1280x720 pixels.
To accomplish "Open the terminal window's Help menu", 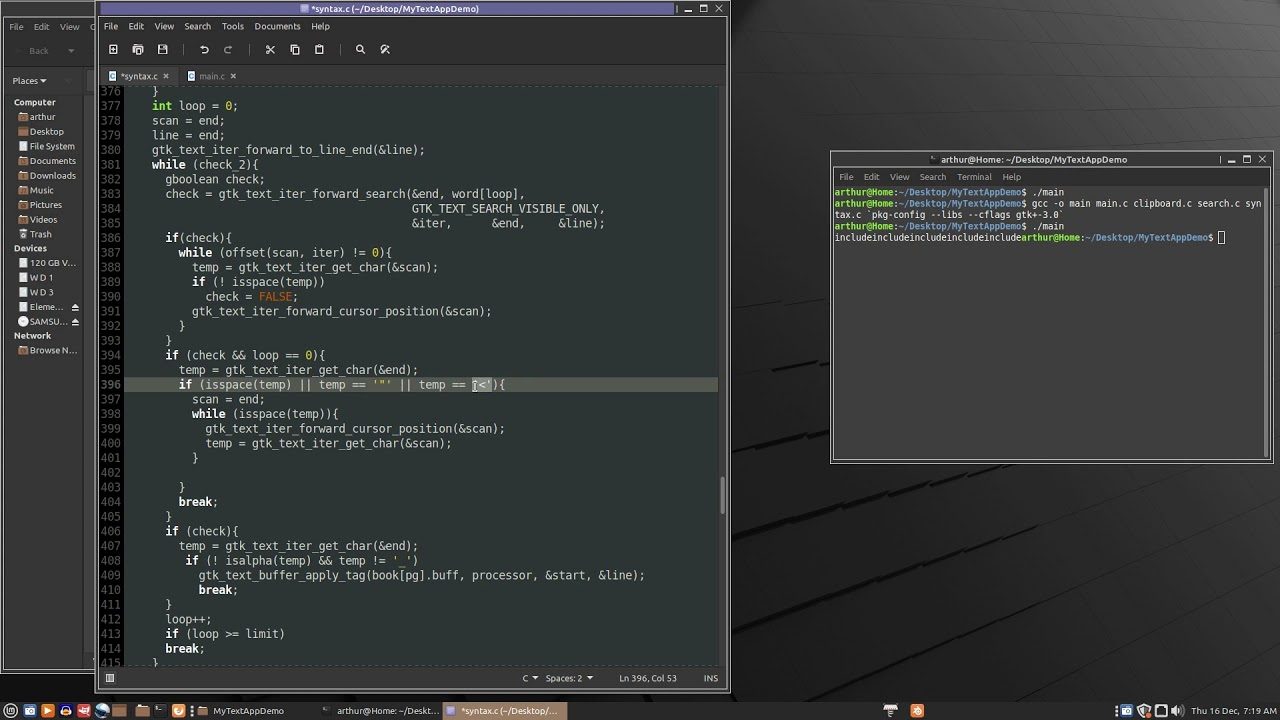I will [1012, 177].
